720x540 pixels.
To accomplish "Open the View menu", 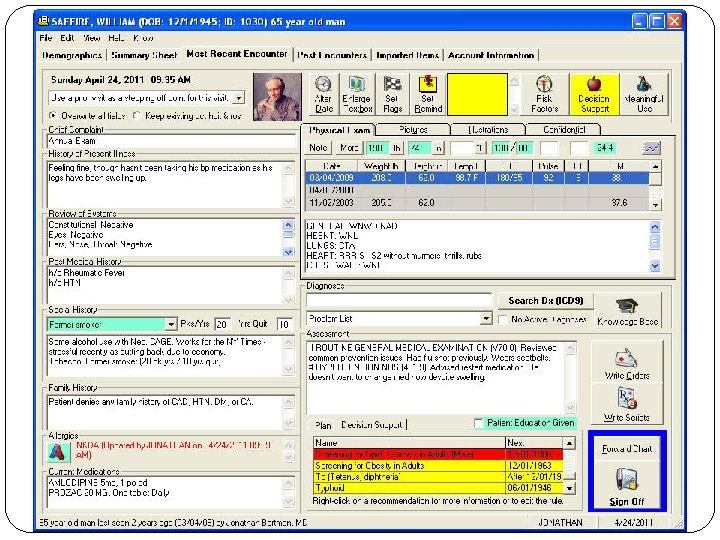I will [x=92, y=38].
